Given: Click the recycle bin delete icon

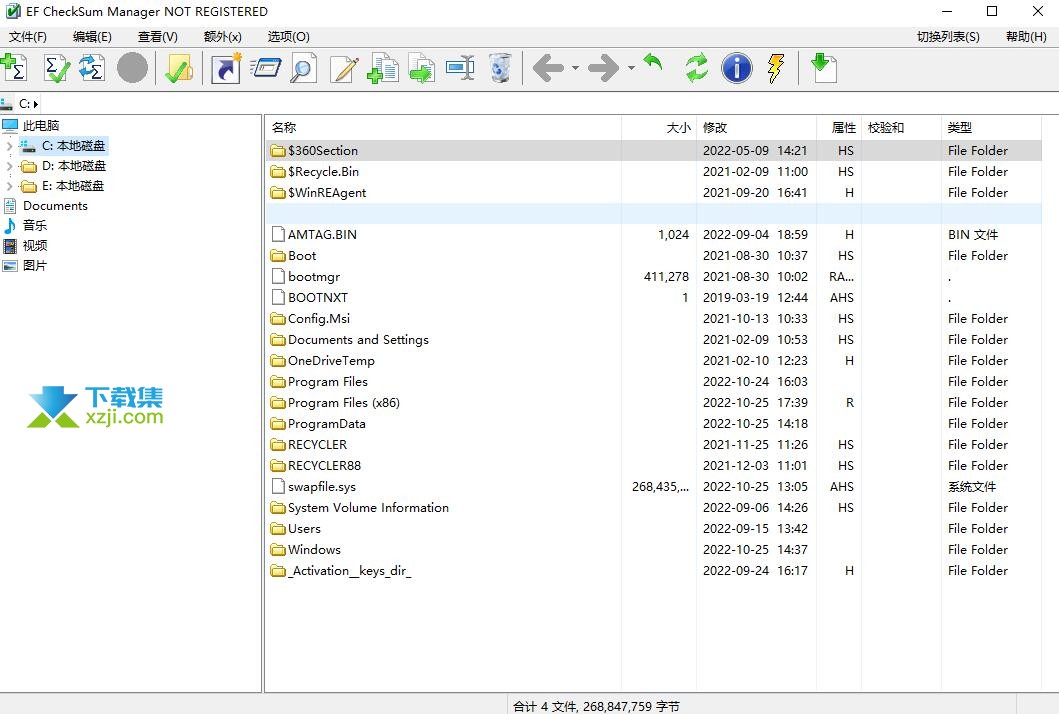Looking at the screenshot, I should pyautogui.click(x=500, y=68).
